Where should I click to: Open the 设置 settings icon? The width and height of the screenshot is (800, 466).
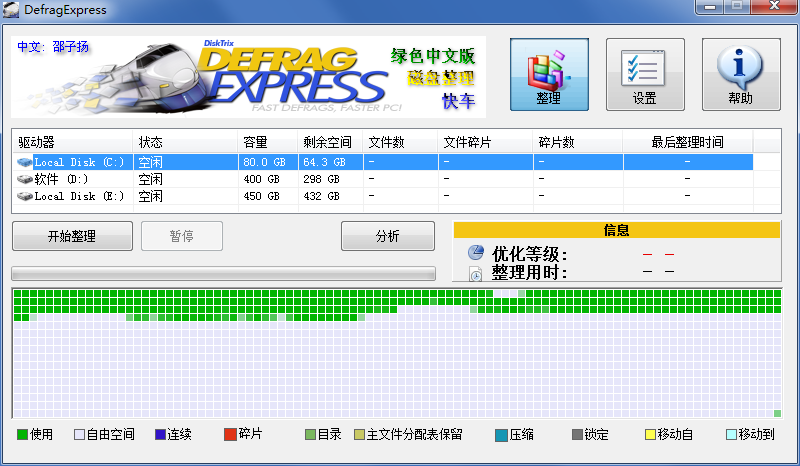[645, 75]
